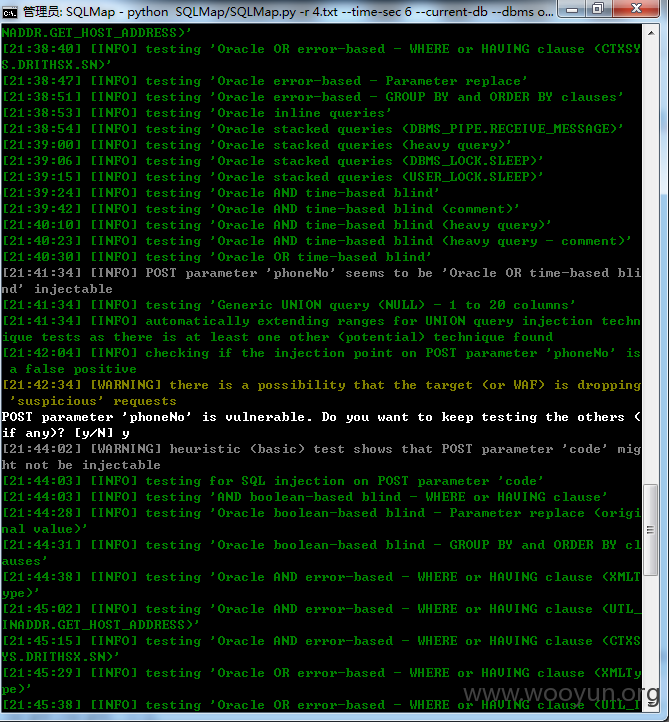Click the [21:41:34] 'seems to be' injectable line
The width and height of the screenshot is (669, 722).
click(x=321, y=281)
